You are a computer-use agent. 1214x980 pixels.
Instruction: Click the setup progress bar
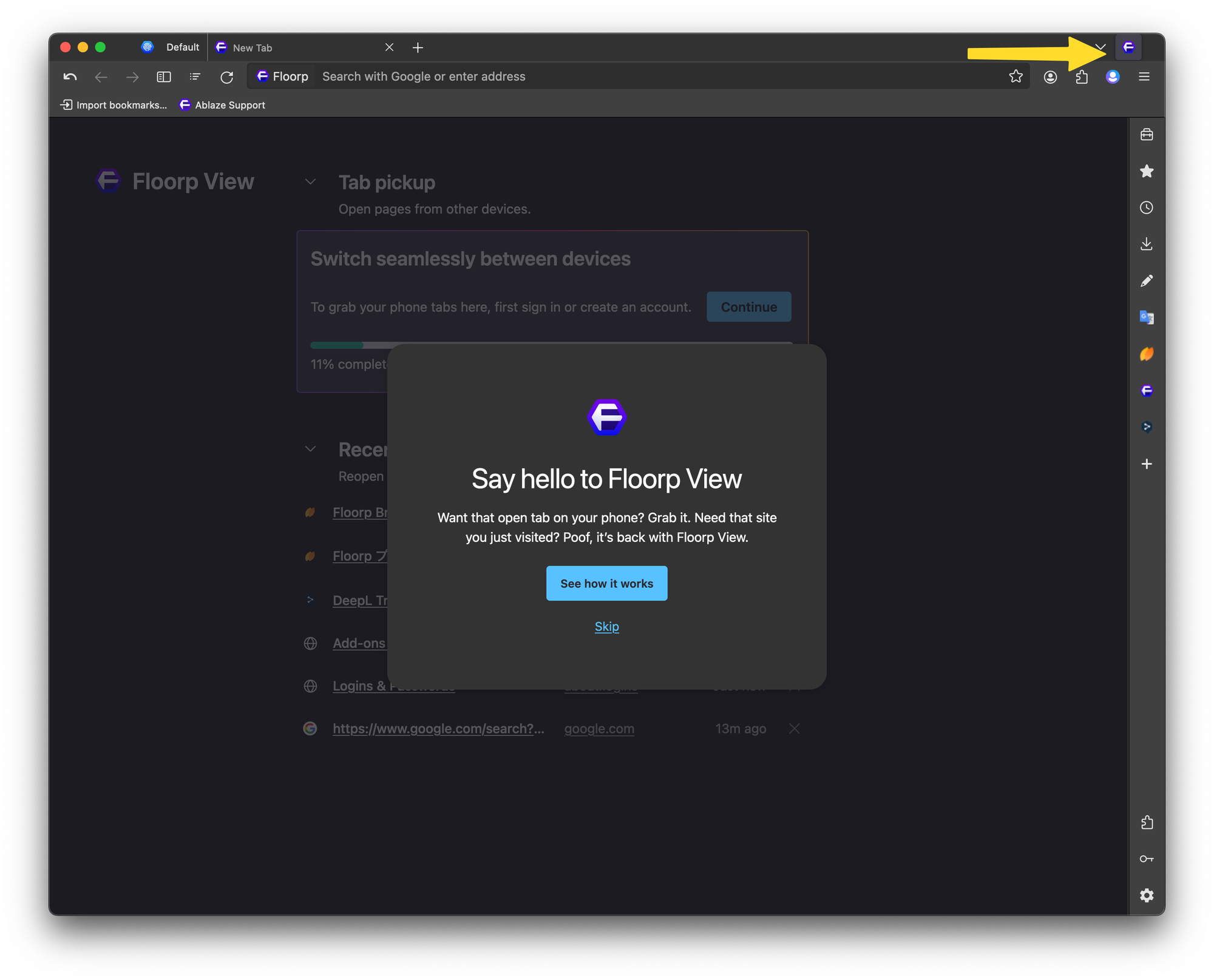[551, 345]
